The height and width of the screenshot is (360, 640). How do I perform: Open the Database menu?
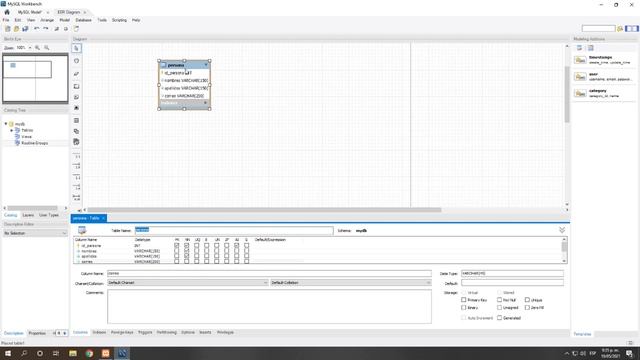[x=83, y=20]
